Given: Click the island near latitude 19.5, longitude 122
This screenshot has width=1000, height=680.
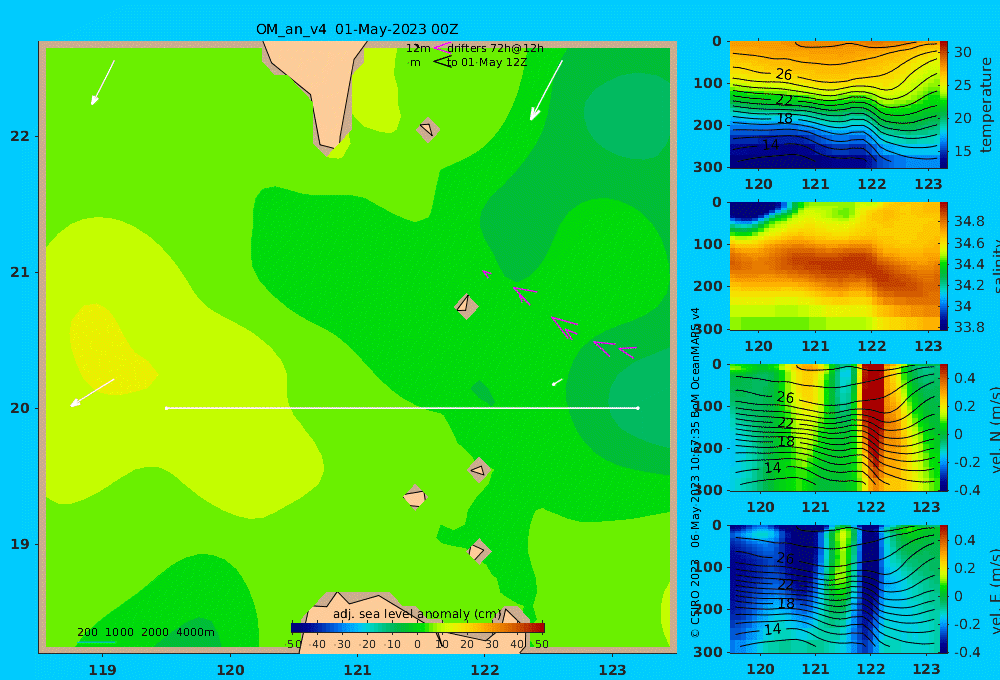Looking at the screenshot, I should pyautogui.click(x=479, y=470).
